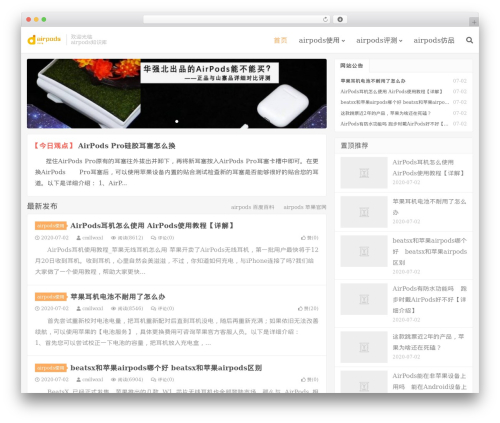Click comment icon on AirPods使用教程 post

(153, 238)
